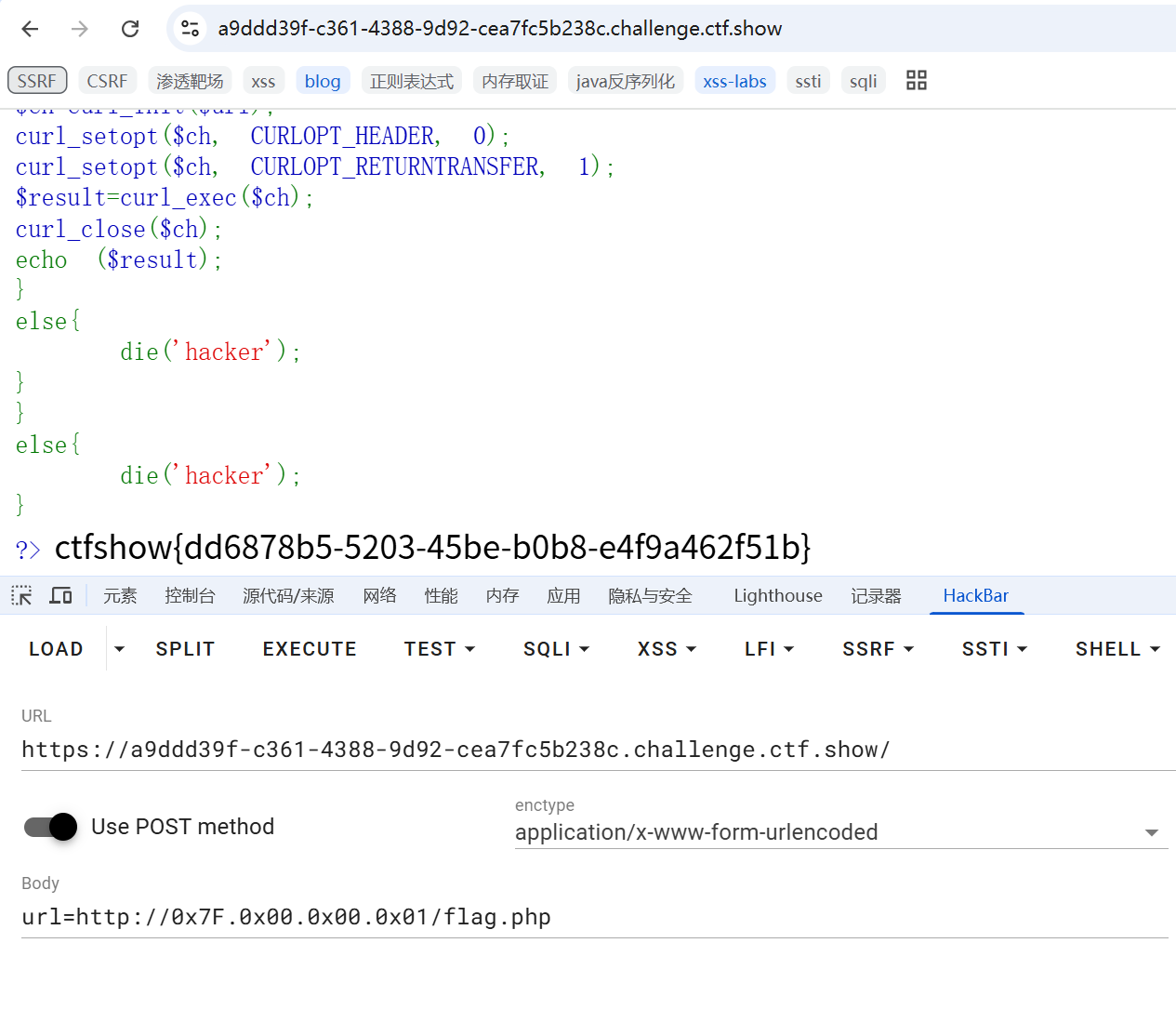1176x1036 pixels.
Task: Open the CSRF bookmark
Action: [x=107, y=81]
